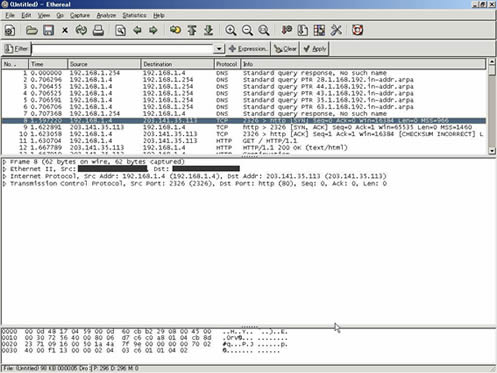This screenshot has width=497, height=373.
Task: Select packet 2 querying PTR 28.1.168.192
Action: [244, 80]
